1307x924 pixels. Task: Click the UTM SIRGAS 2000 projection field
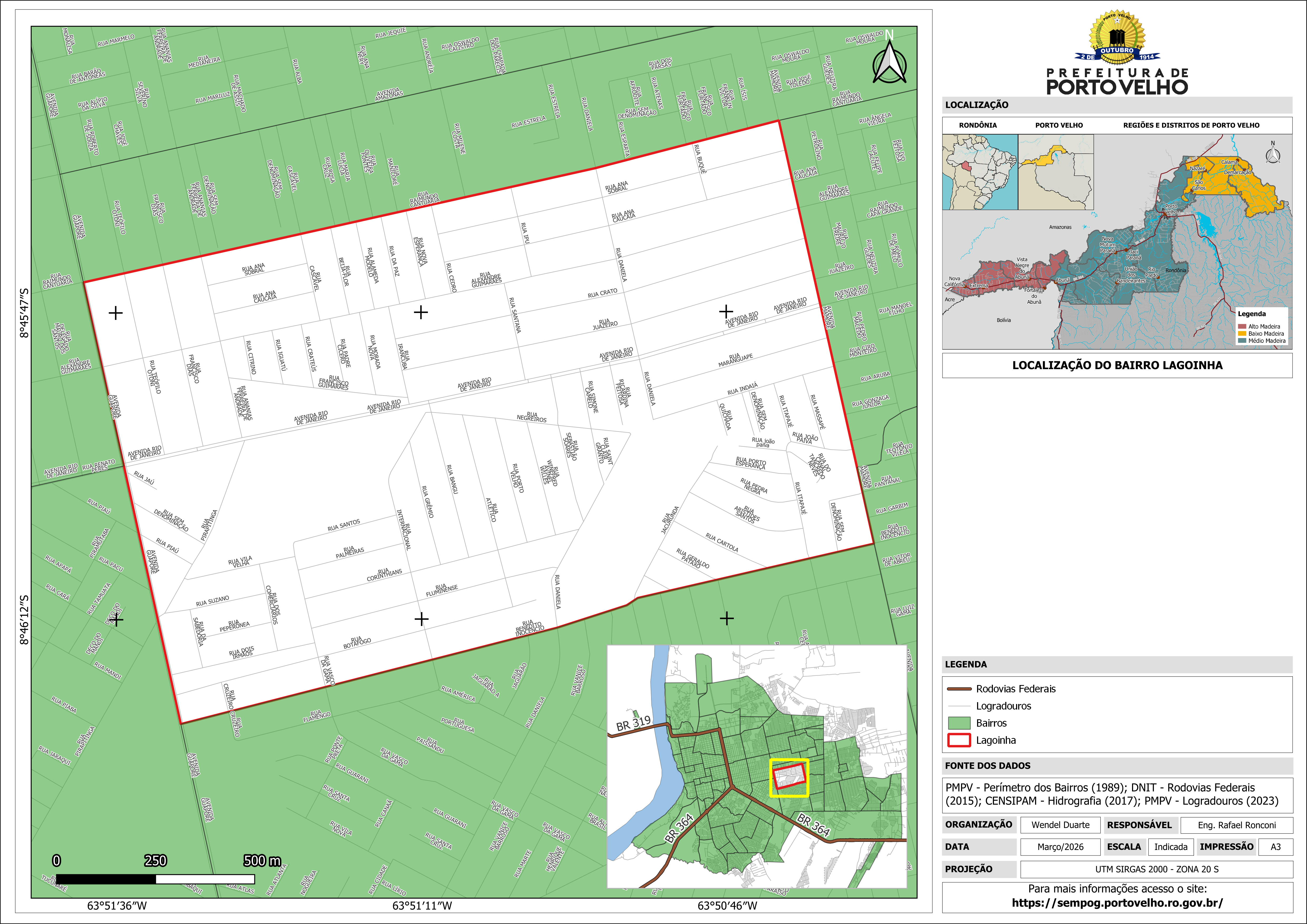[x=1157, y=869]
